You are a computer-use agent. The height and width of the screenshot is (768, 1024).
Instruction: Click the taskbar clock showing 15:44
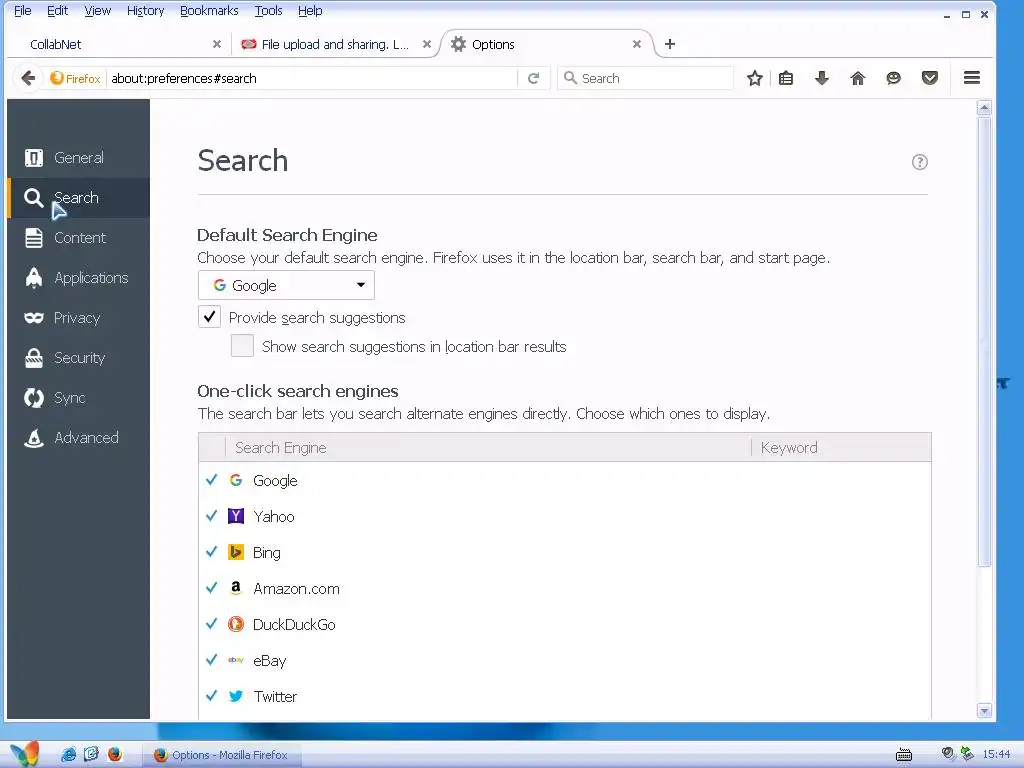(997, 754)
